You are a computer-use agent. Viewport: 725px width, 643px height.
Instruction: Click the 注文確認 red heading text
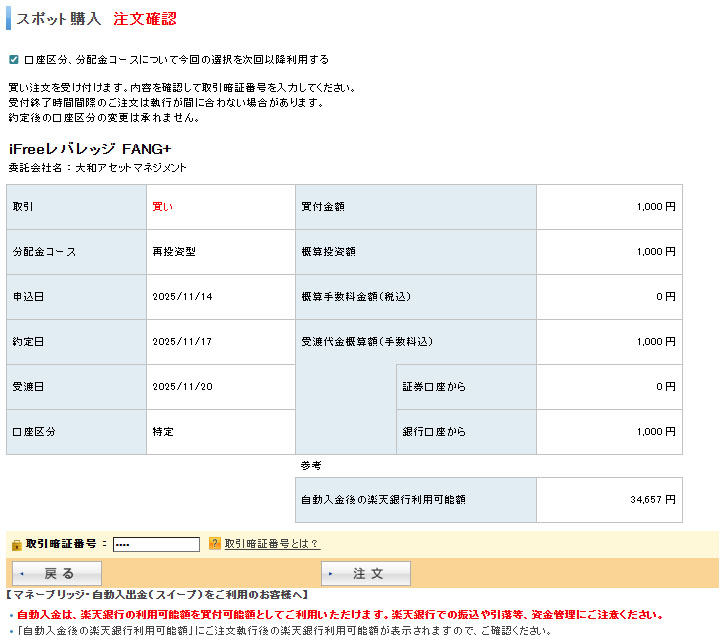[144, 19]
